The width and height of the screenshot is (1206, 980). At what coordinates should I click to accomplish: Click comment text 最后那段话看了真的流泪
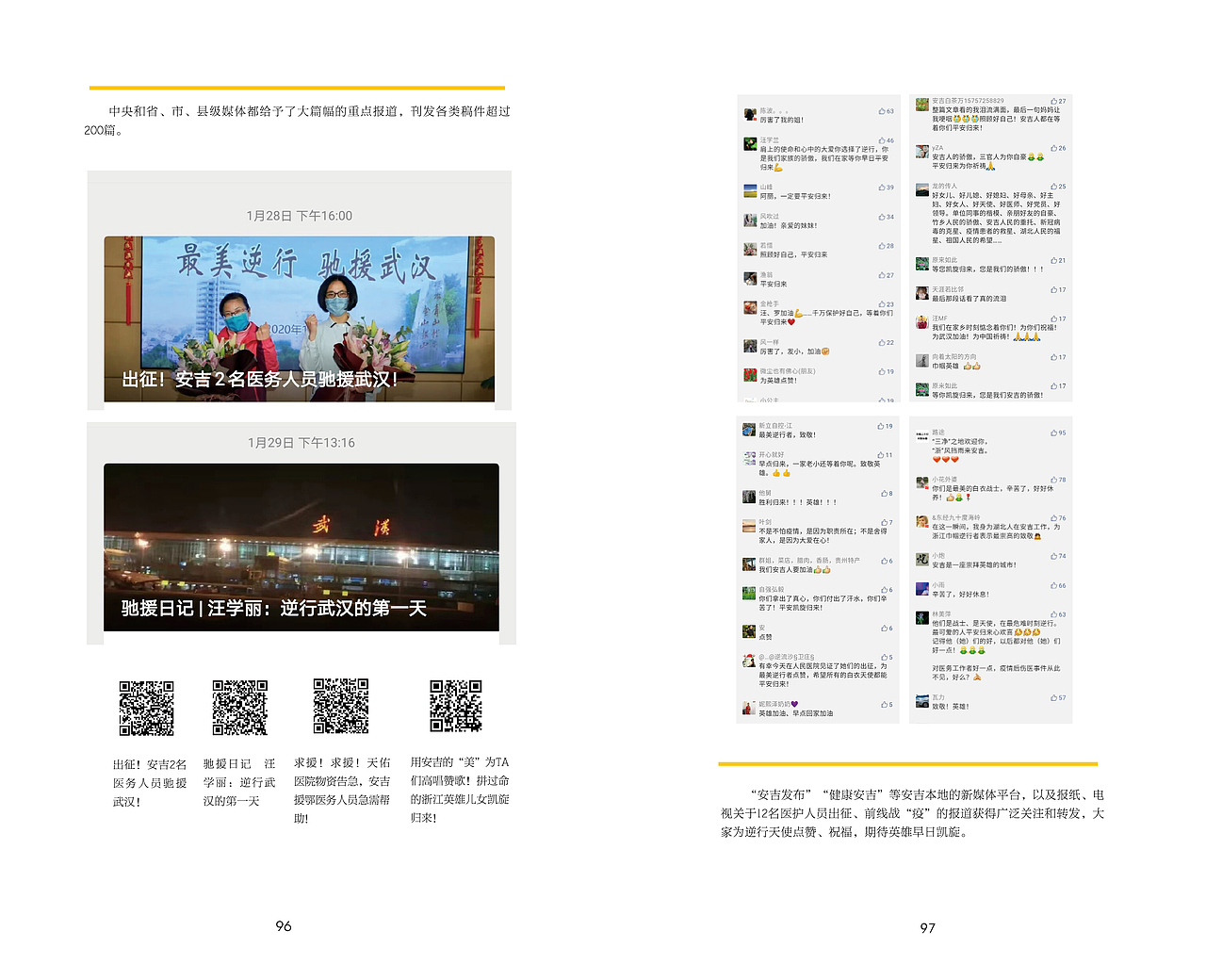[970, 299]
